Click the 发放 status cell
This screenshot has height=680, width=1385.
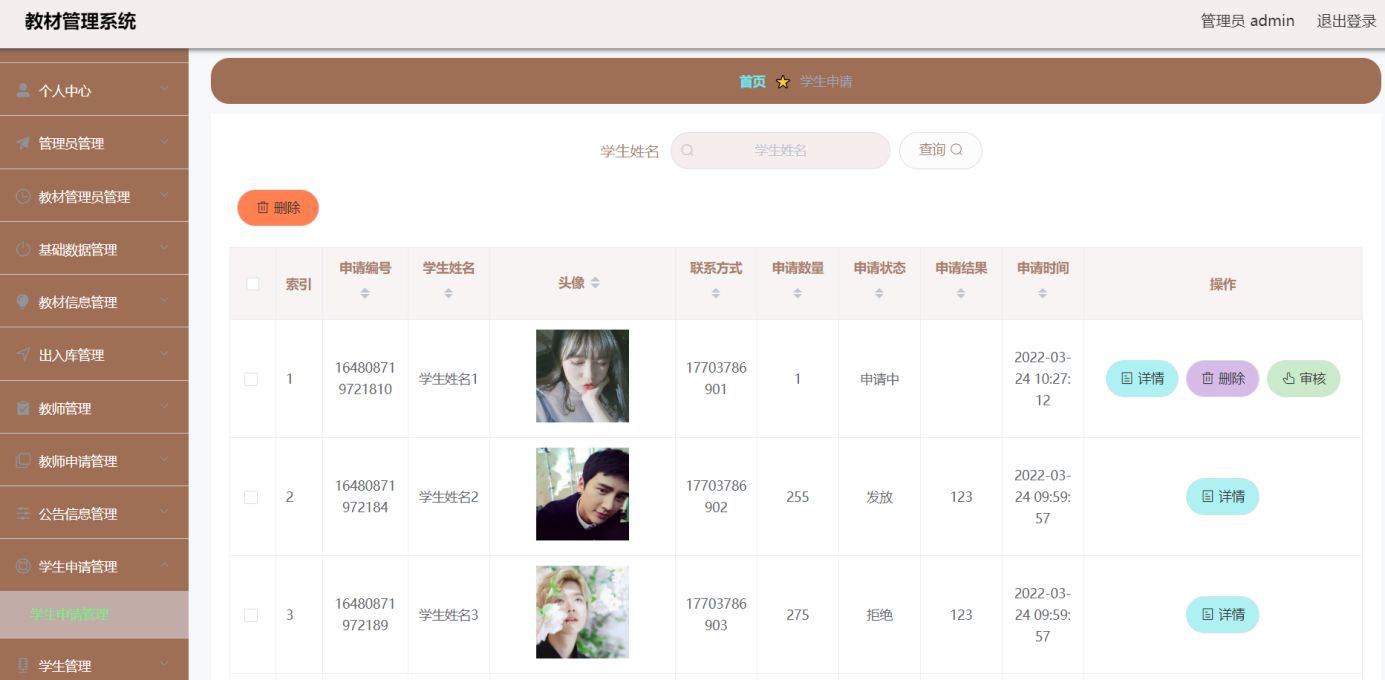click(x=879, y=497)
